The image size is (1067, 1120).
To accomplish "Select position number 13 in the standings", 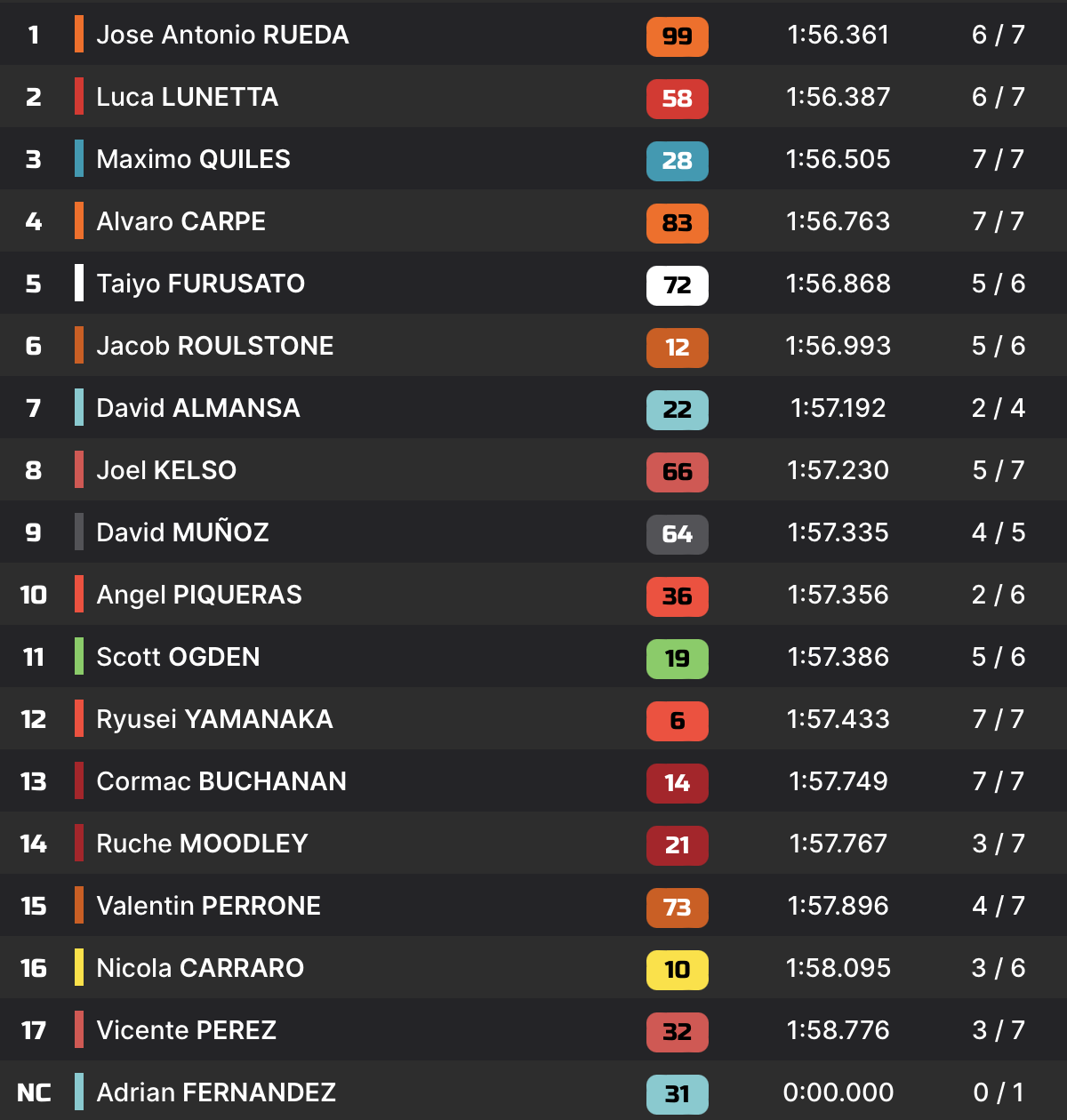I will point(34,781).
